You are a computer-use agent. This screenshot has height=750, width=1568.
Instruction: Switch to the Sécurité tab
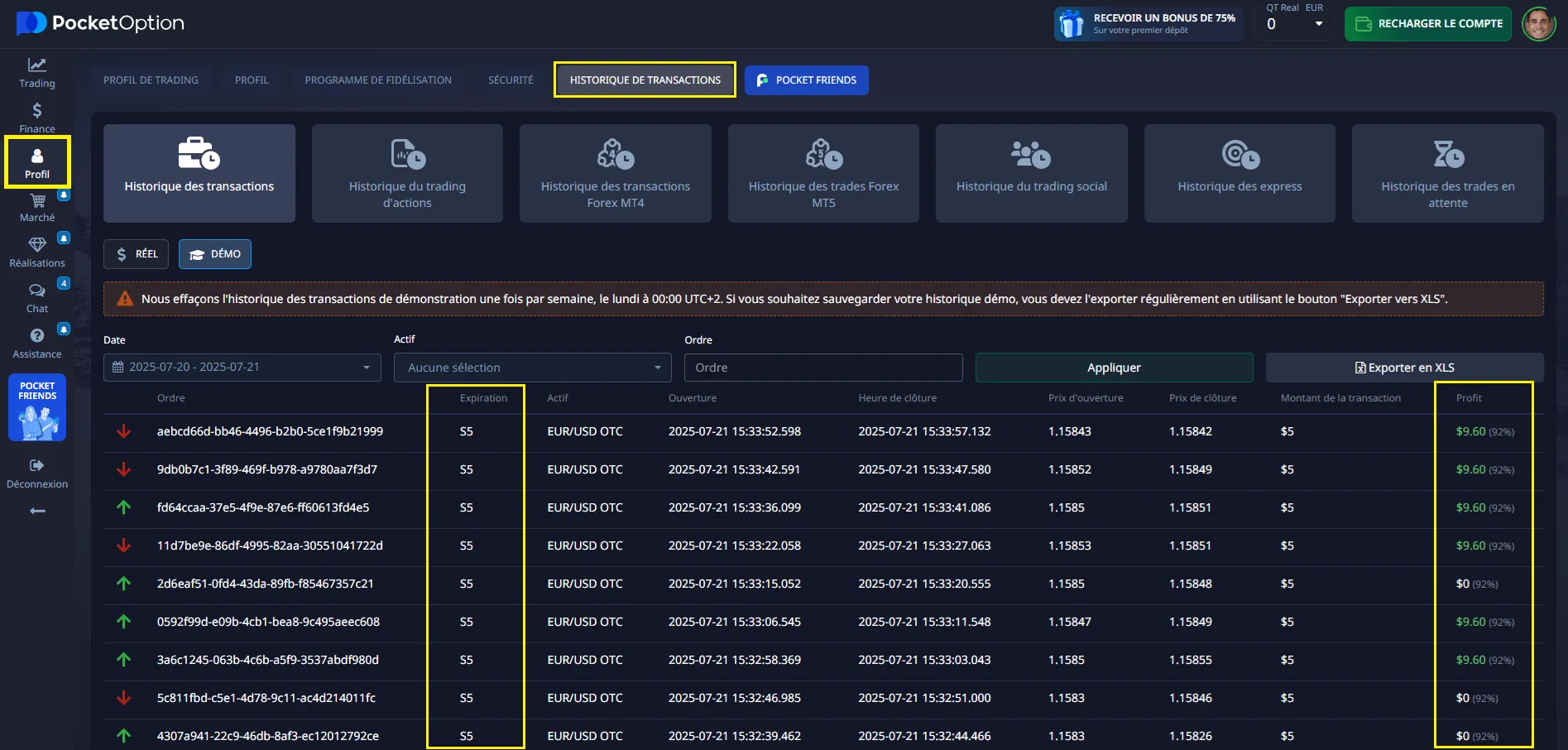coord(511,80)
